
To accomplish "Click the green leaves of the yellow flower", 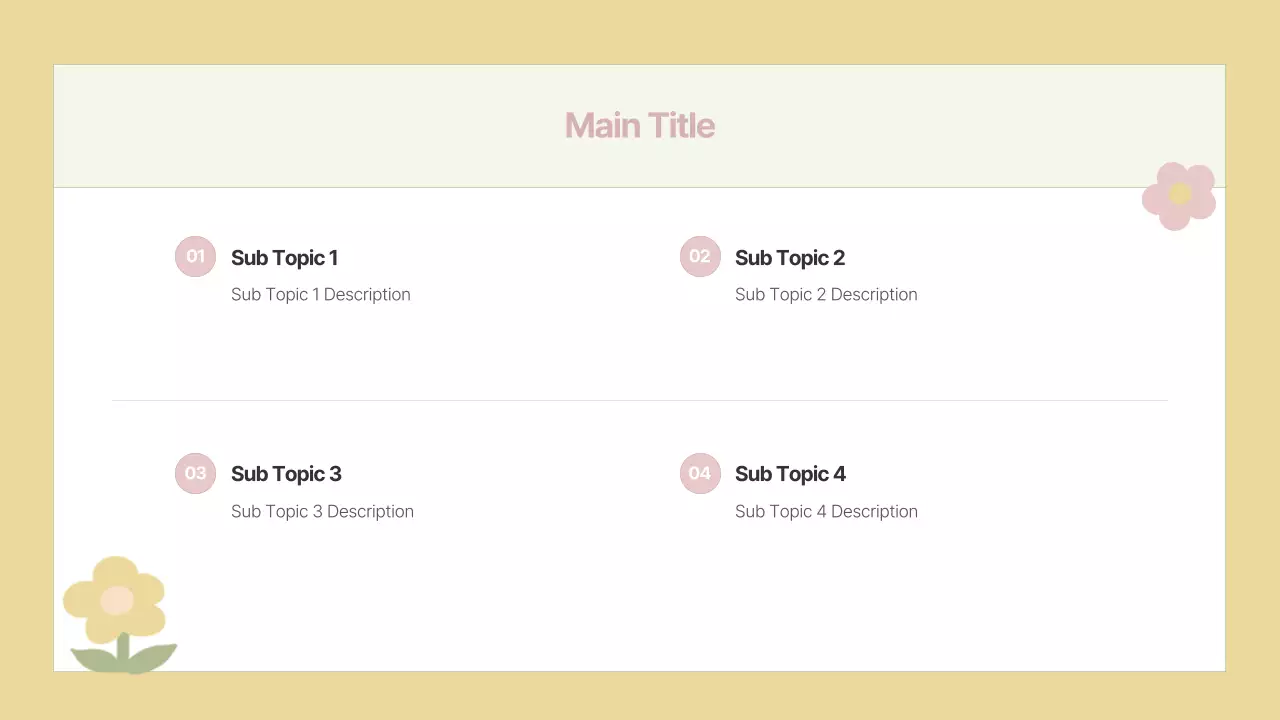I will 150,657.
